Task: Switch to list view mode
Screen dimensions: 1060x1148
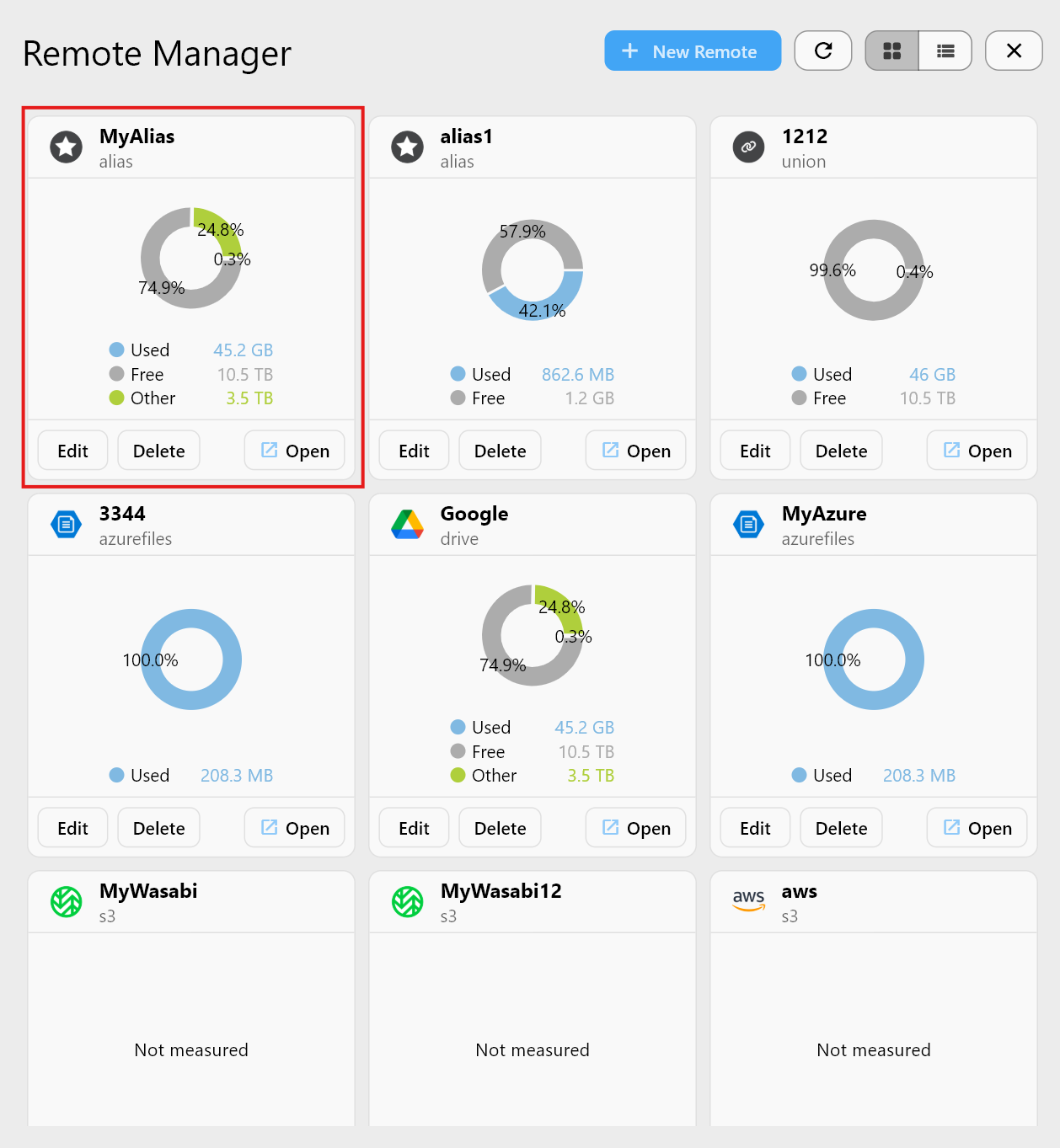Action: pyautogui.click(x=945, y=51)
